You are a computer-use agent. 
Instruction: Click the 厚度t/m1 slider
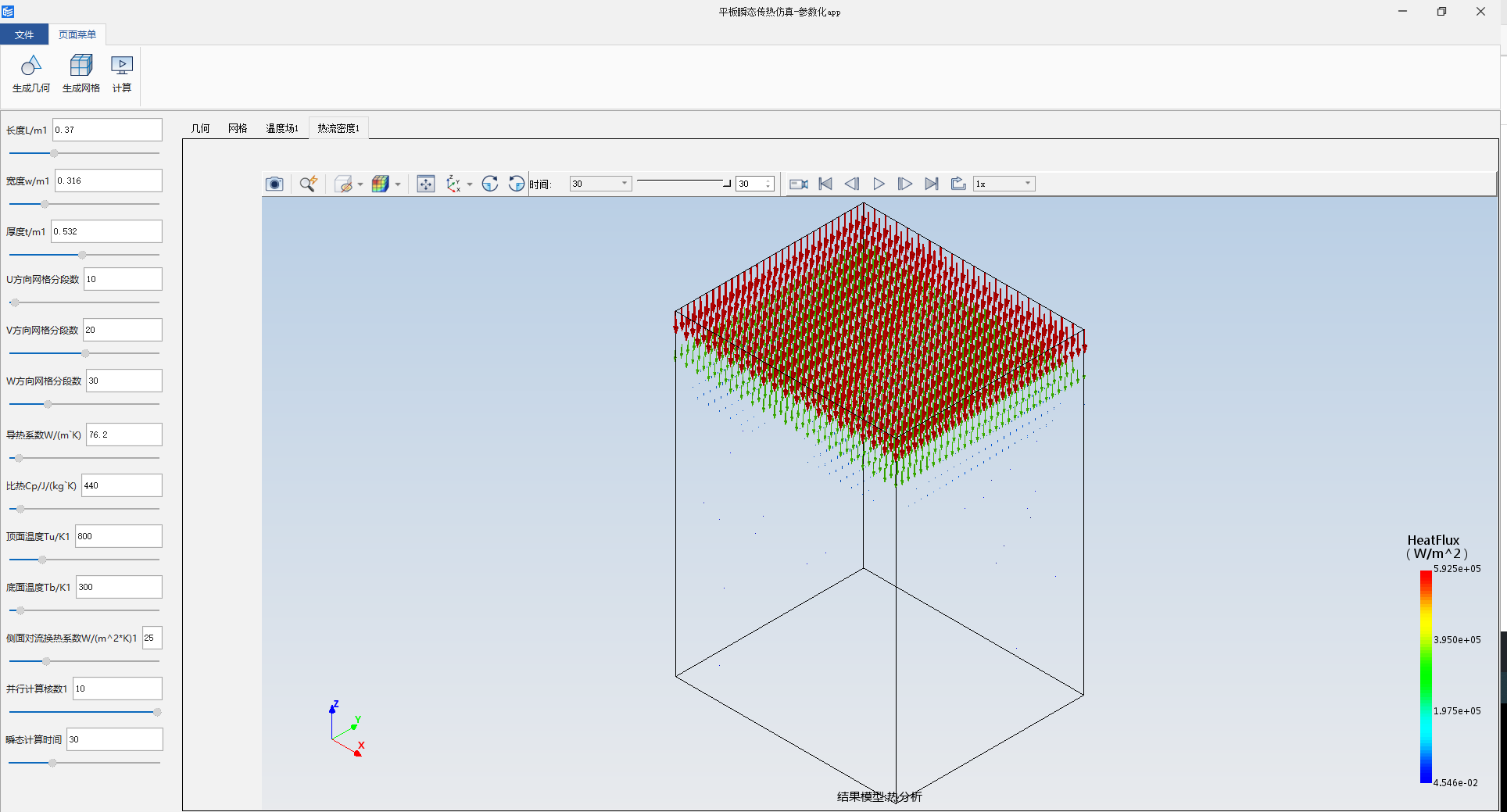(84, 255)
